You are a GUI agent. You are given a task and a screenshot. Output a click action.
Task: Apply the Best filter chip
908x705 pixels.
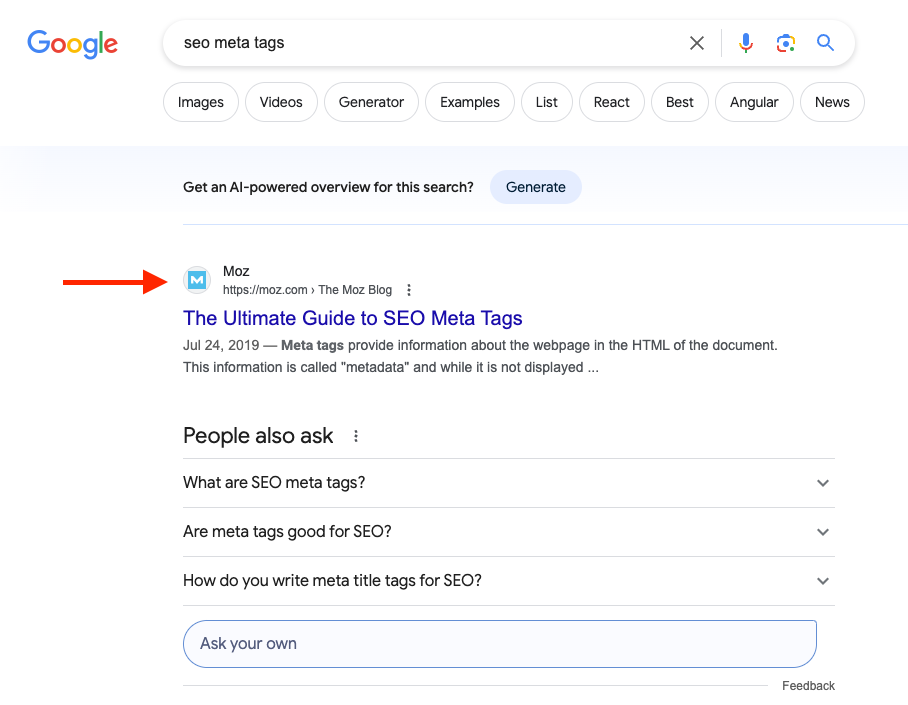(679, 102)
